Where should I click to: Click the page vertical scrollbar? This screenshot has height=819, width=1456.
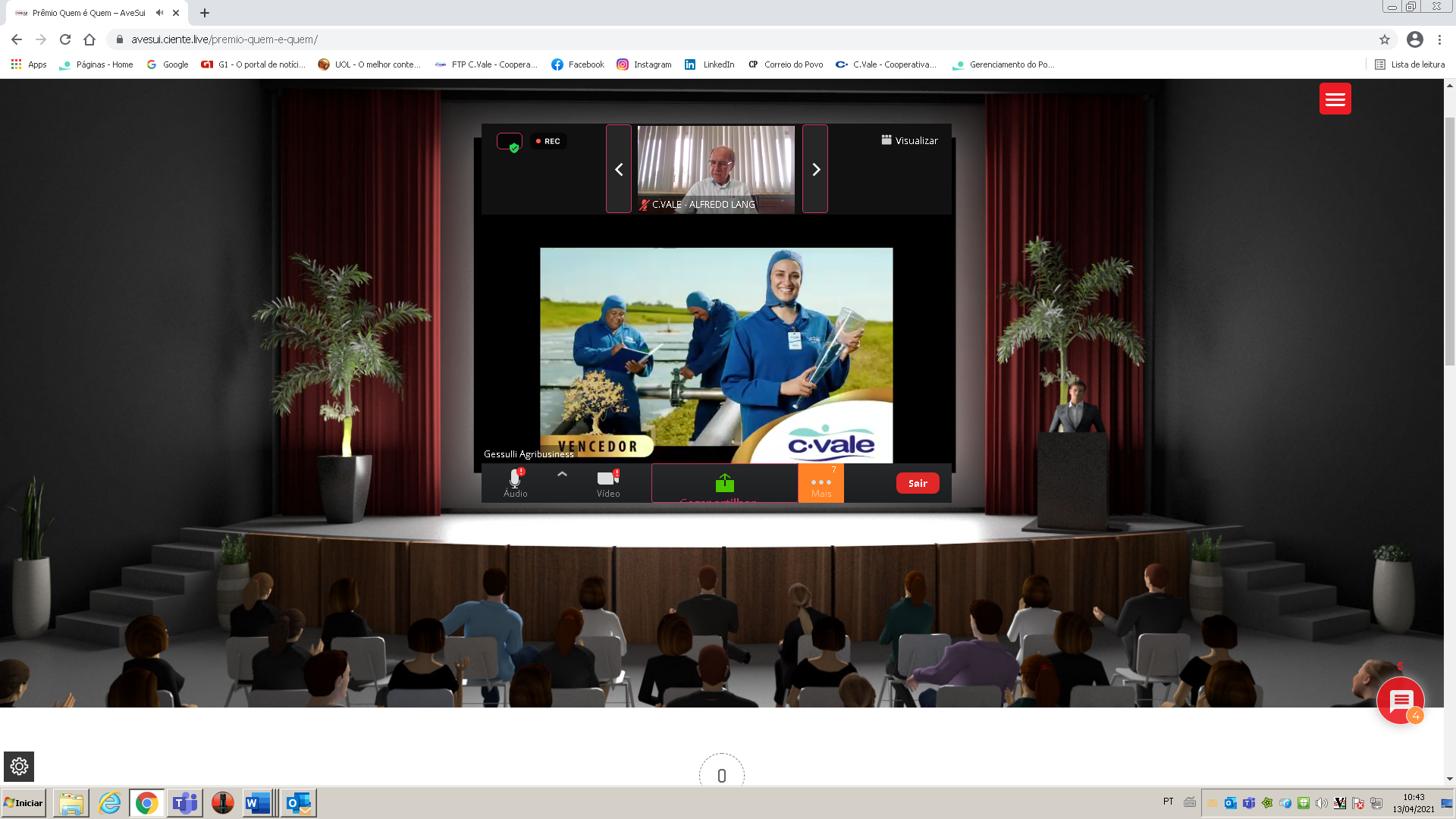(1450, 243)
